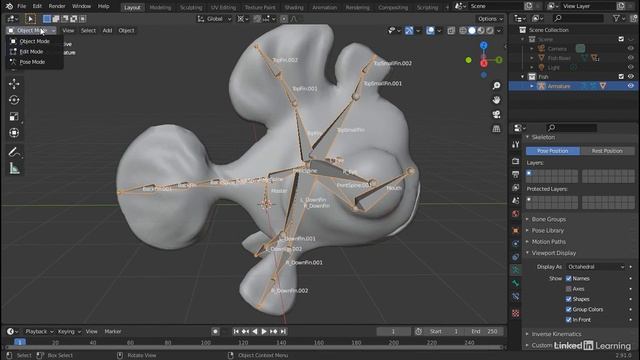Collapse the Viewport Display panel
The height and width of the screenshot is (360, 640).
(553, 253)
